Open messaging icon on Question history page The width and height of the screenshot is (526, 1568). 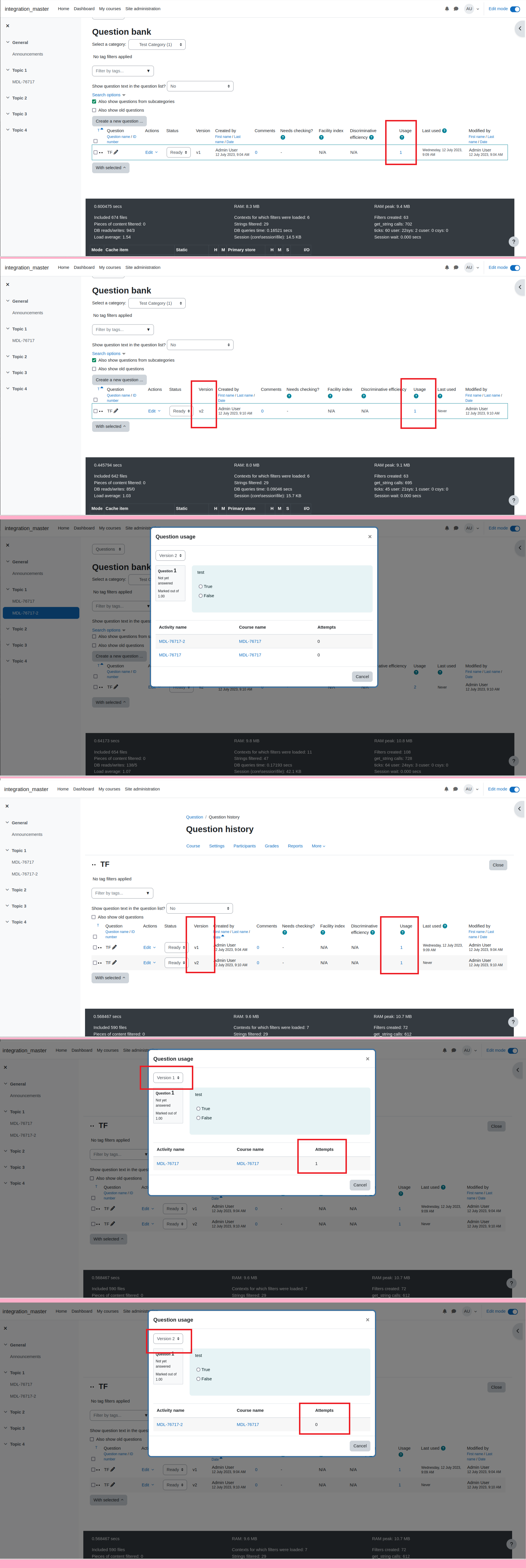(455, 789)
